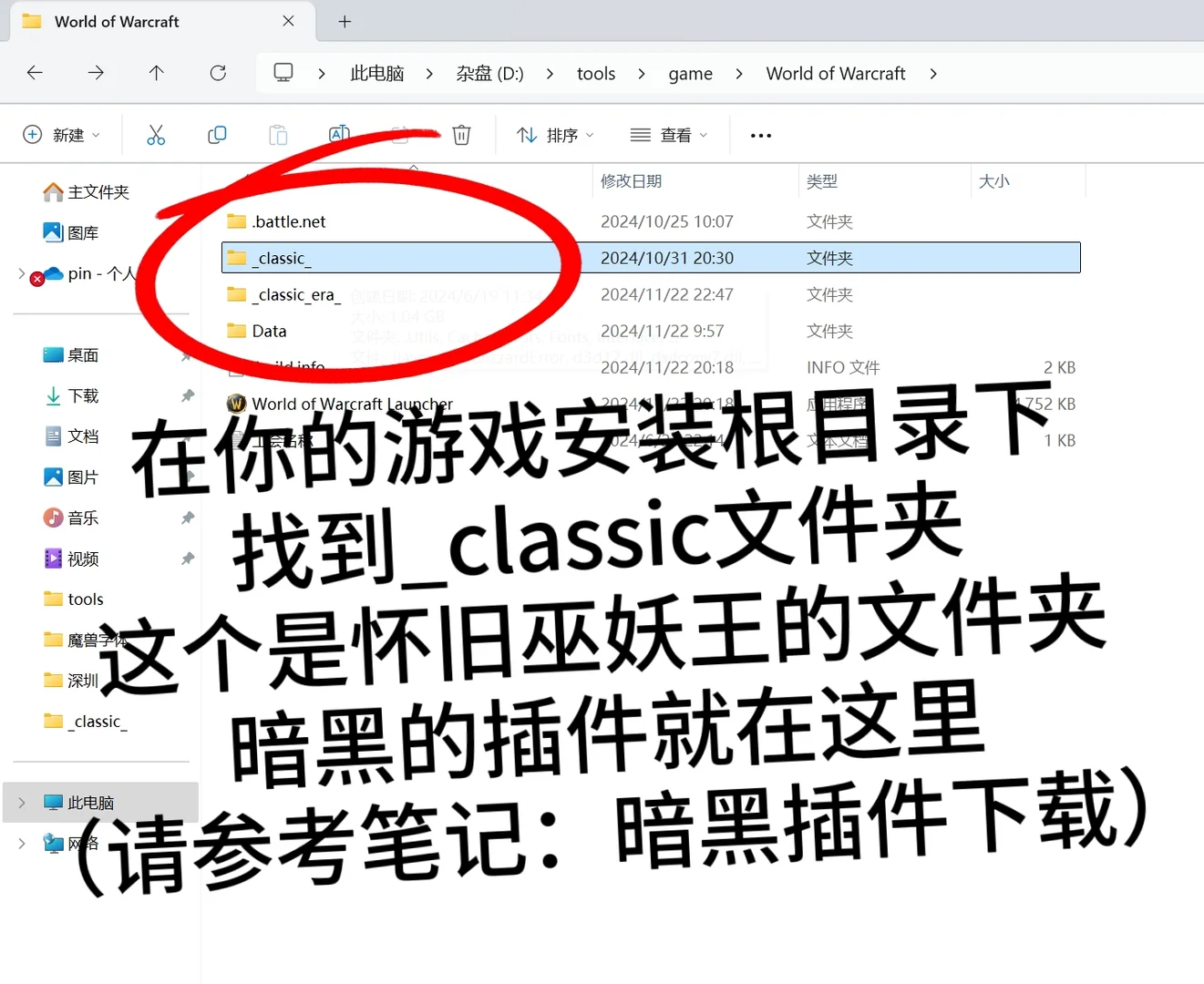Open 下载 (Downloads) in sidebar
The height and width of the screenshot is (984, 1204).
(x=71, y=395)
